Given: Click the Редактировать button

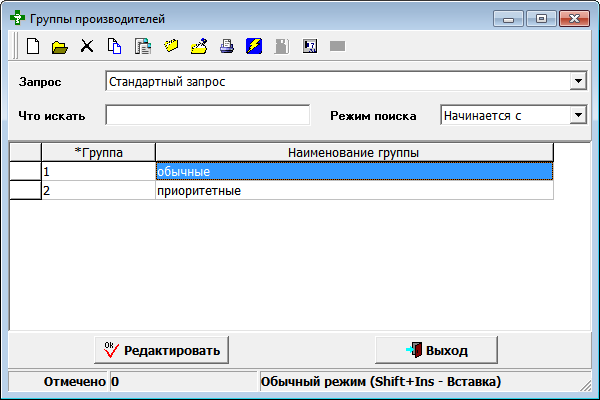Looking at the screenshot, I should click(161, 350).
